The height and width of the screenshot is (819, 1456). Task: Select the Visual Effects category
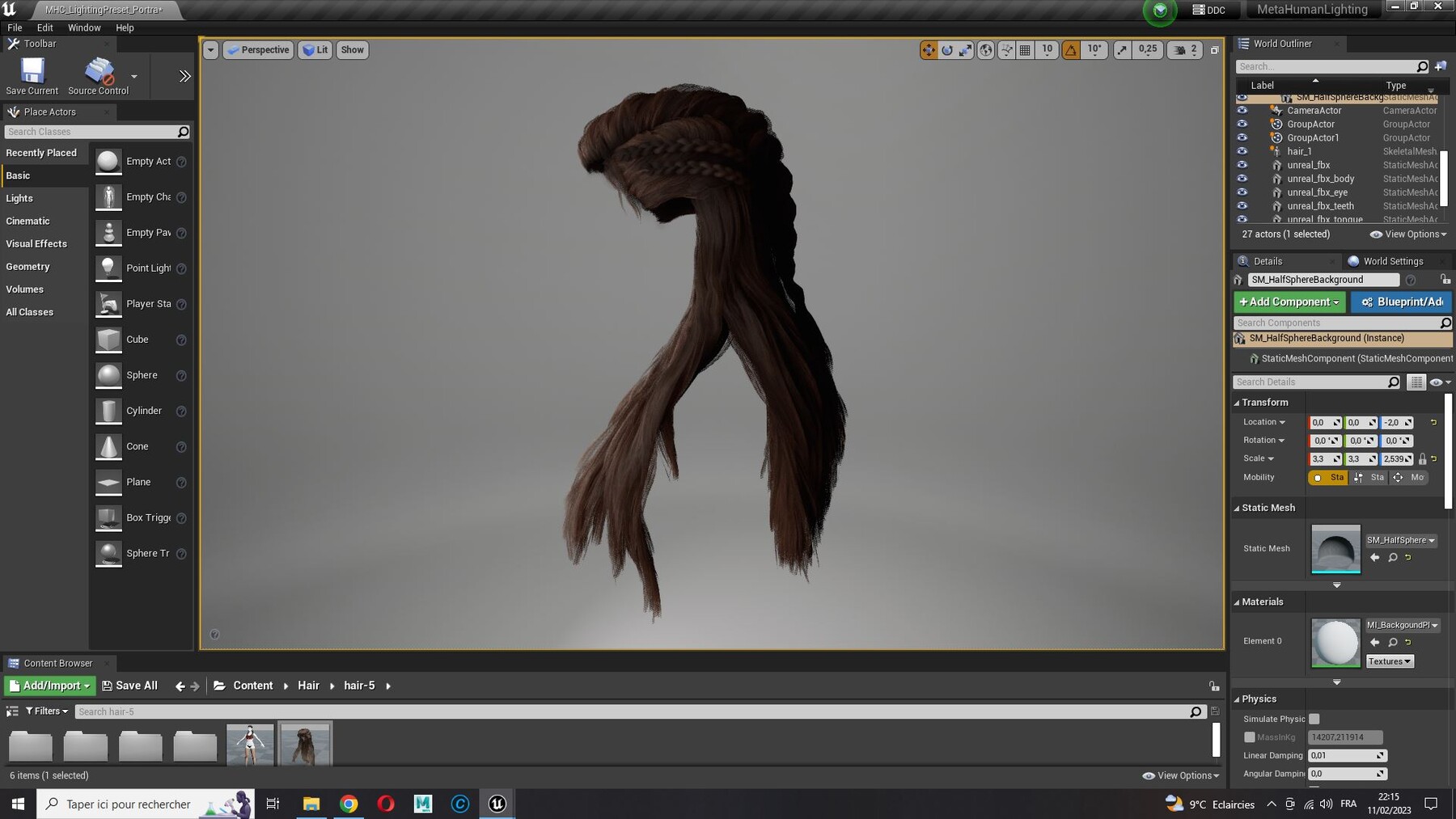point(36,243)
